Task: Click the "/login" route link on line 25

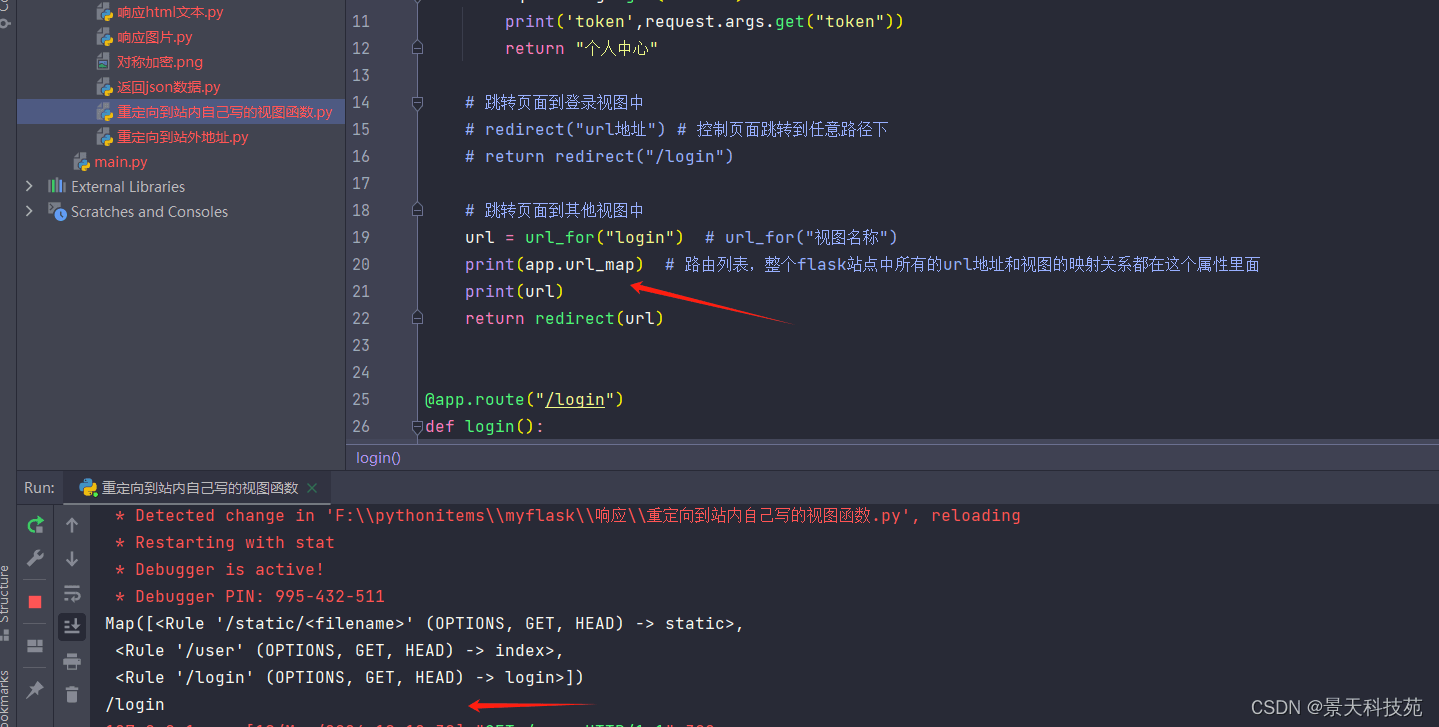Action: click(574, 399)
